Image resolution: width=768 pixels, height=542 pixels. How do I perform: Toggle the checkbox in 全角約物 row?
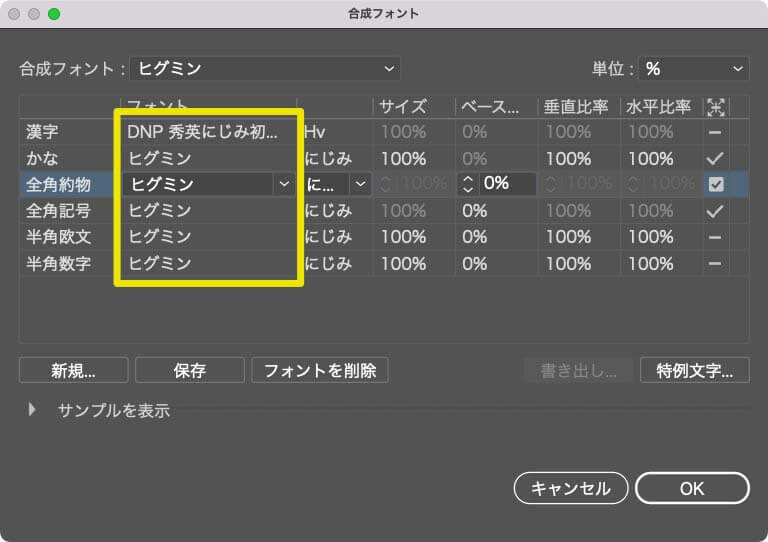point(716,185)
